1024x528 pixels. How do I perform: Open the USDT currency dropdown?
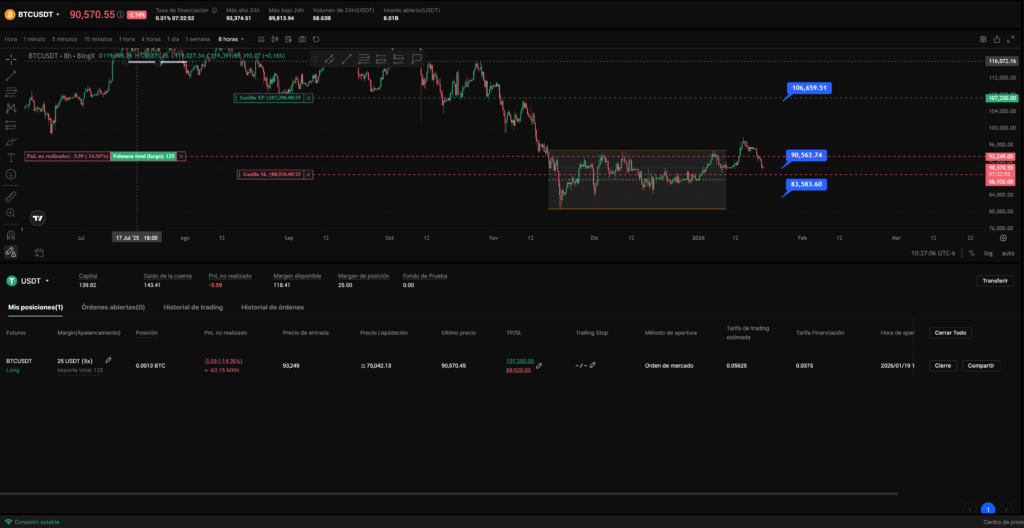tap(47, 281)
